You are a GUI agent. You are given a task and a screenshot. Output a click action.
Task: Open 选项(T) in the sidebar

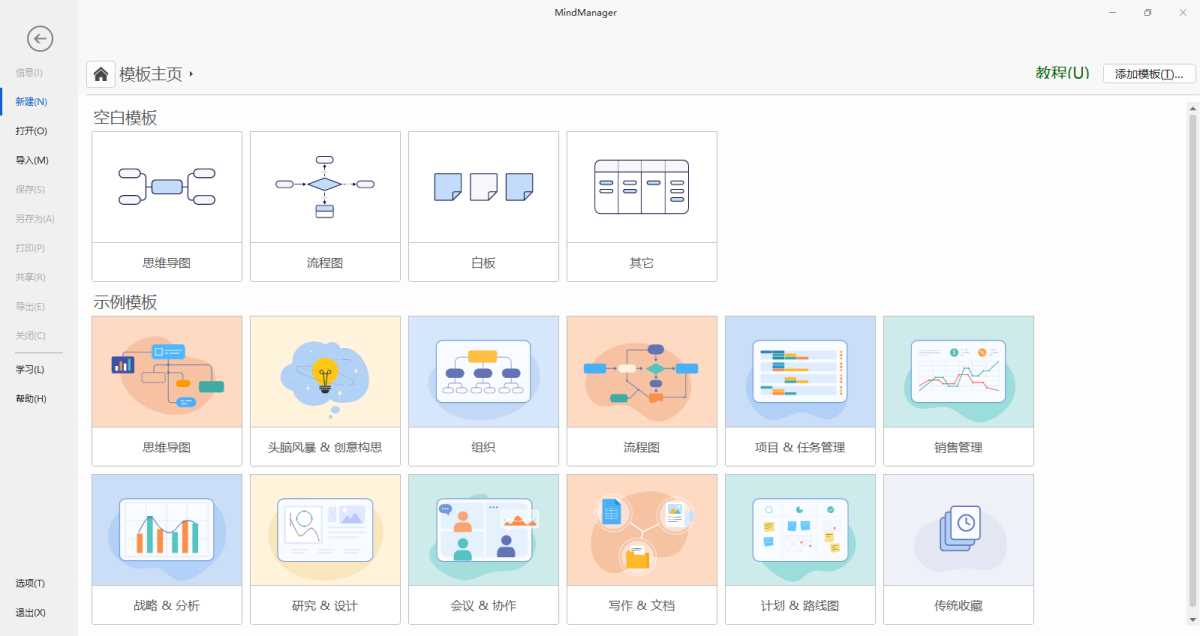point(30,583)
